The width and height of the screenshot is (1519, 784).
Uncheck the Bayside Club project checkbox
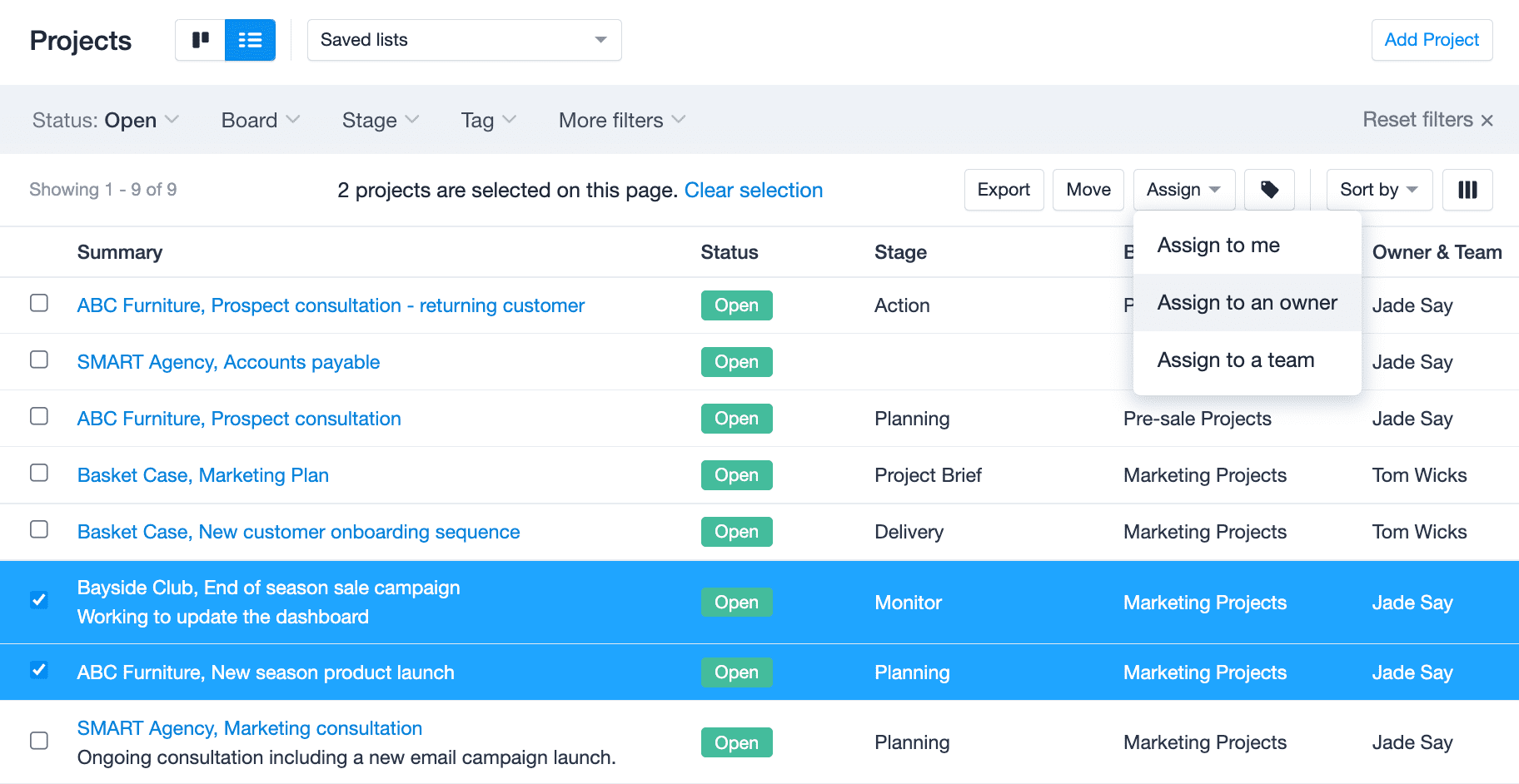coord(39,599)
